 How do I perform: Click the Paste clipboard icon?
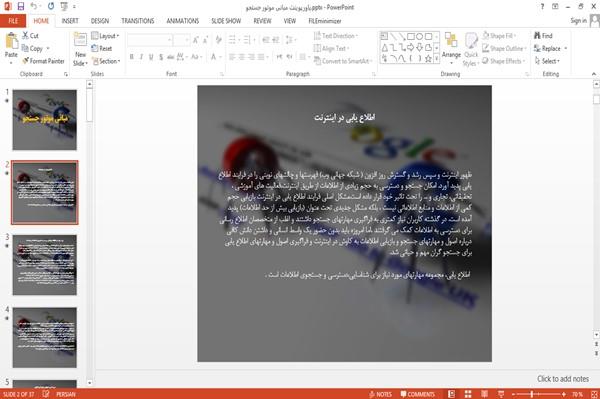pyautogui.click(x=11, y=41)
